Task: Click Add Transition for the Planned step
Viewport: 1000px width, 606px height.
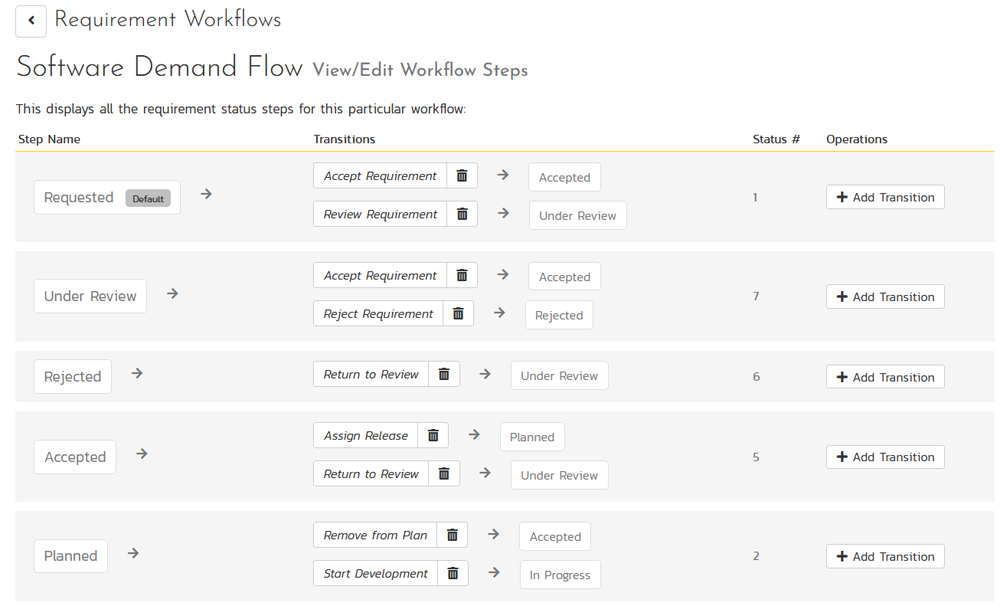Action: [885, 557]
